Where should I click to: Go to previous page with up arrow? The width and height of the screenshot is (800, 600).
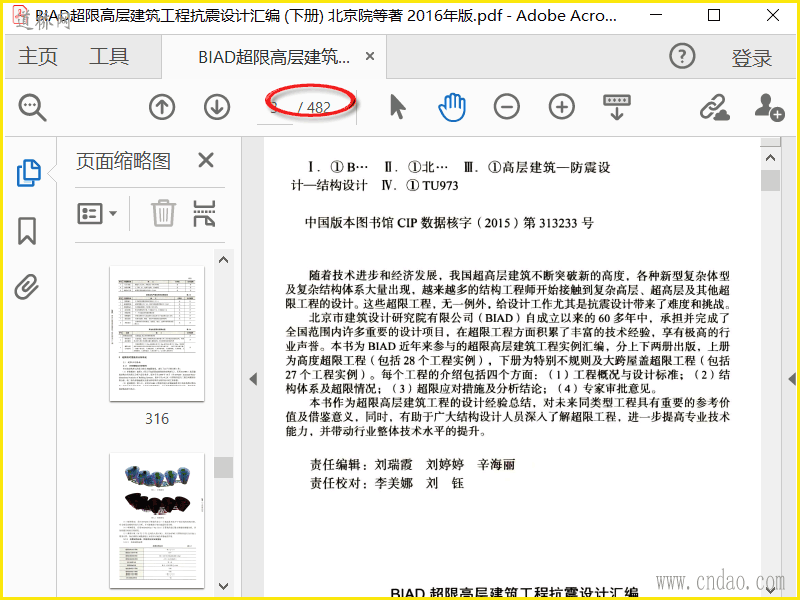[x=162, y=108]
